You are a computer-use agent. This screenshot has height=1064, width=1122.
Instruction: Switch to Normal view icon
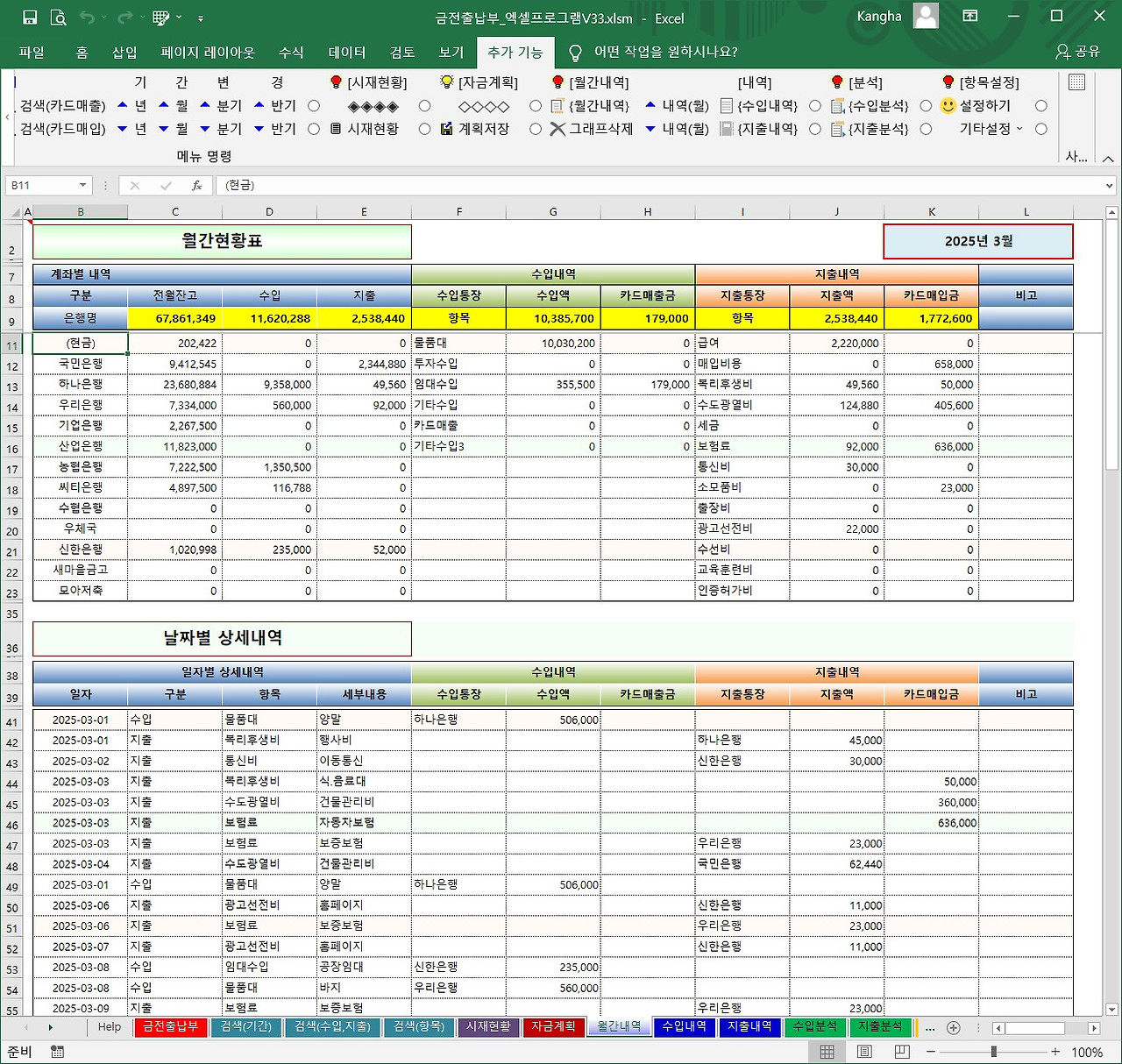[827, 1052]
